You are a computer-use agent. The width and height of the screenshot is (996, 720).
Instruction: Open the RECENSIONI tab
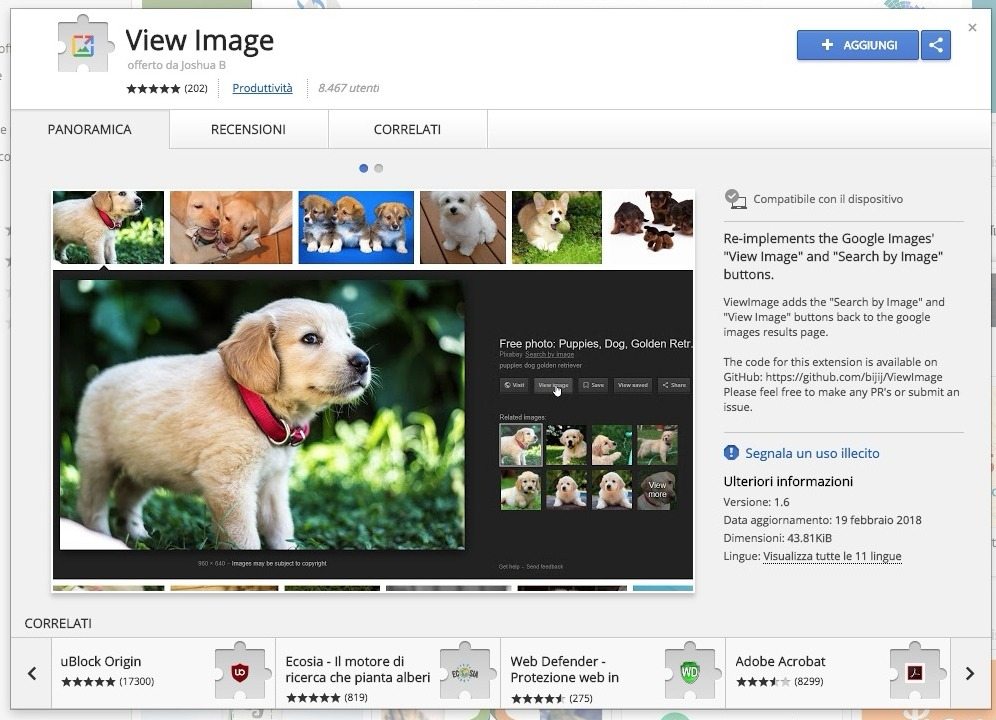tap(248, 129)
